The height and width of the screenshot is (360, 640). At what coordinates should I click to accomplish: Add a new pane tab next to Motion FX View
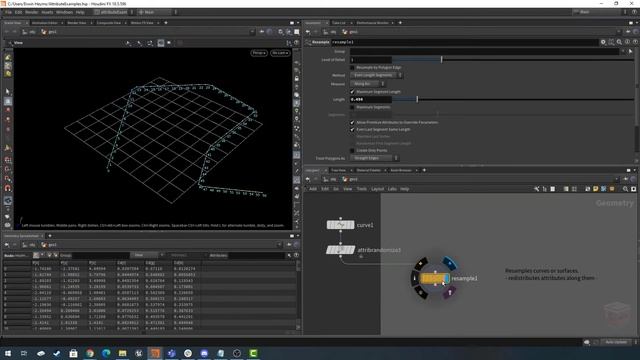(x=166, y=23)
